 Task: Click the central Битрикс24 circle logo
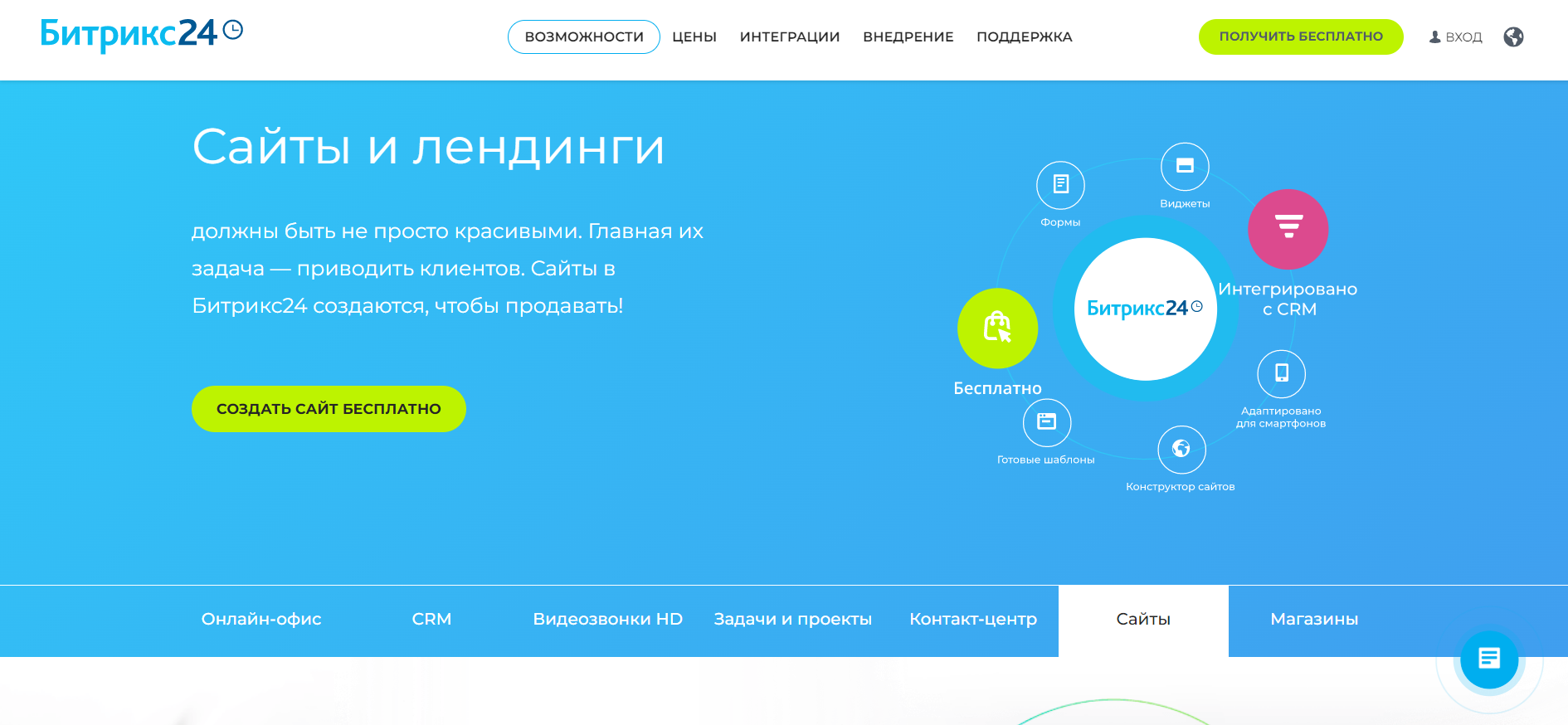coord(1145,309)
